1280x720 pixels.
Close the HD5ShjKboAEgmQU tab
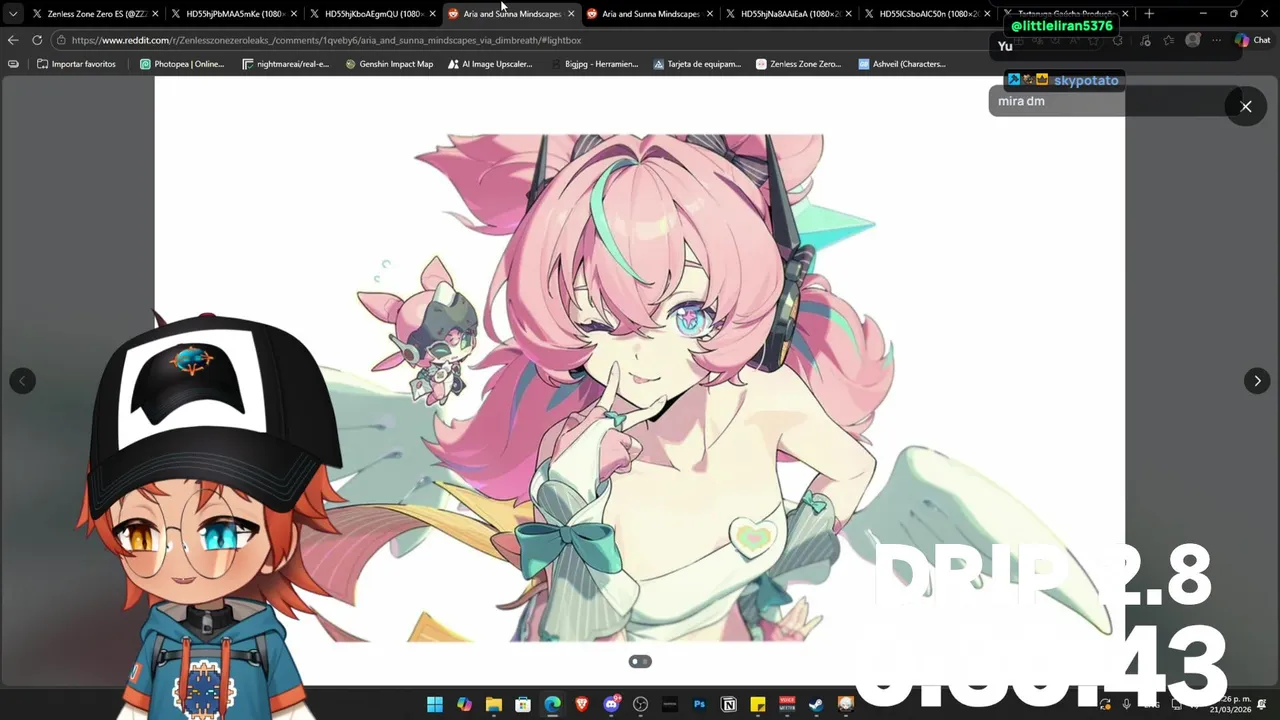(432, 14)
